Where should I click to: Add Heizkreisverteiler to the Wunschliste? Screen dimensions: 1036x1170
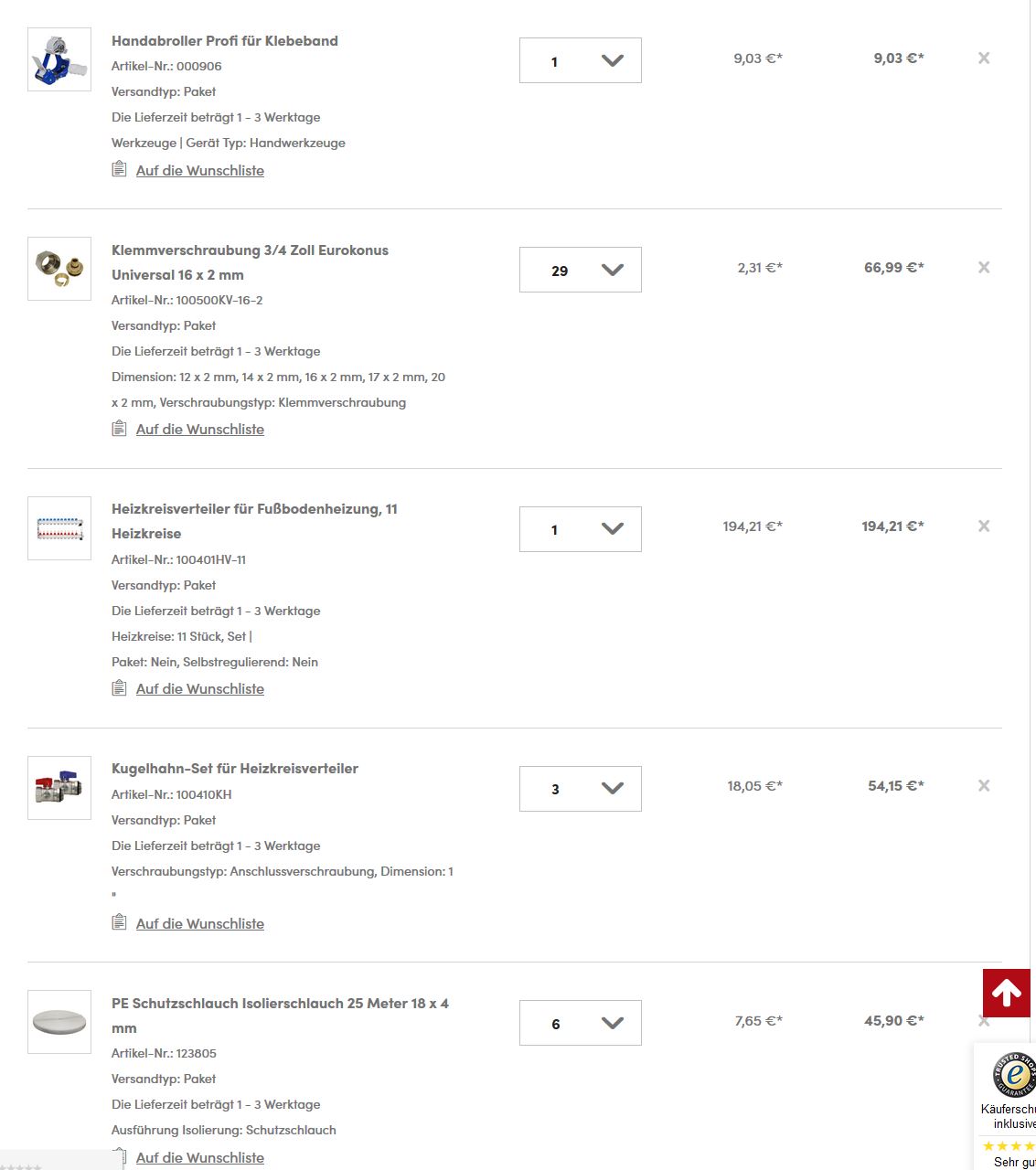(x=199, y=688)
